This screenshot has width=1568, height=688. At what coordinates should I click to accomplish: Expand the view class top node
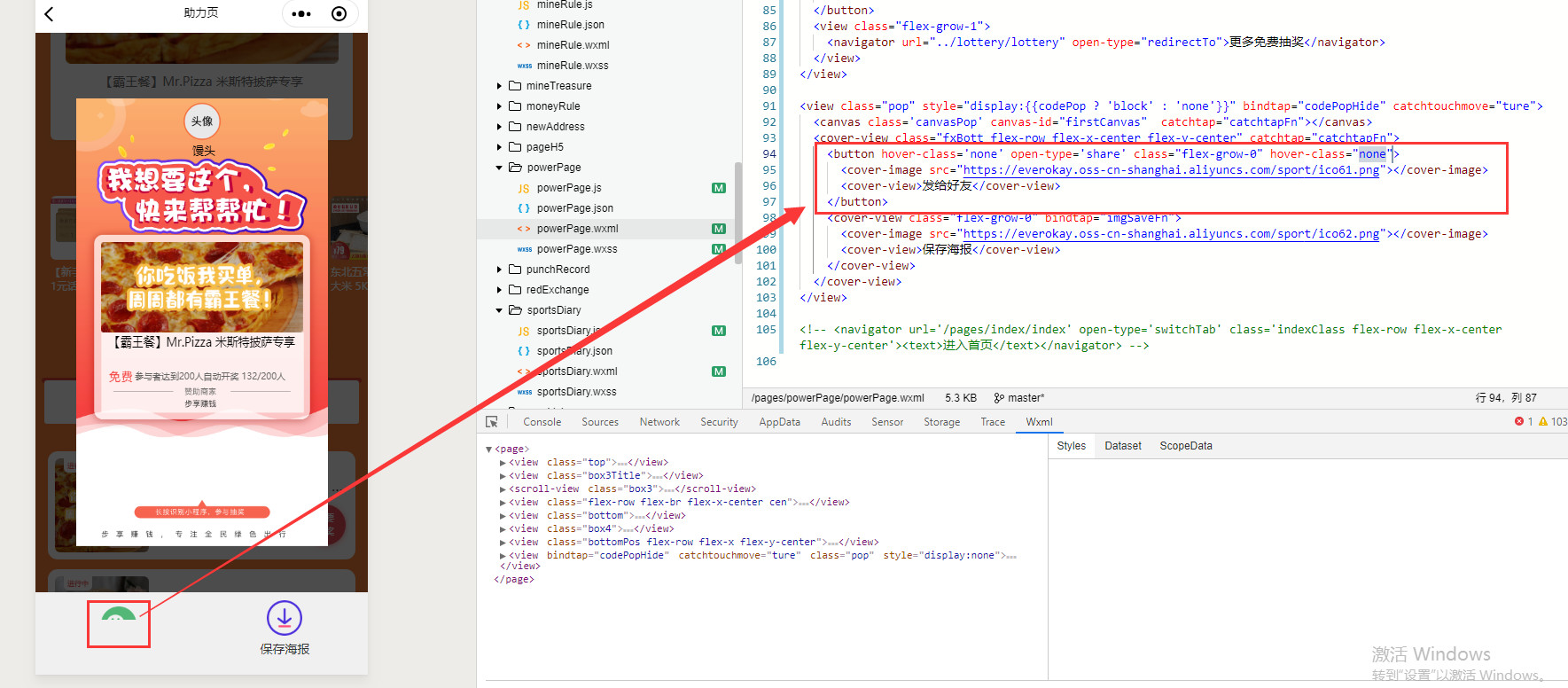click(503, 463)
